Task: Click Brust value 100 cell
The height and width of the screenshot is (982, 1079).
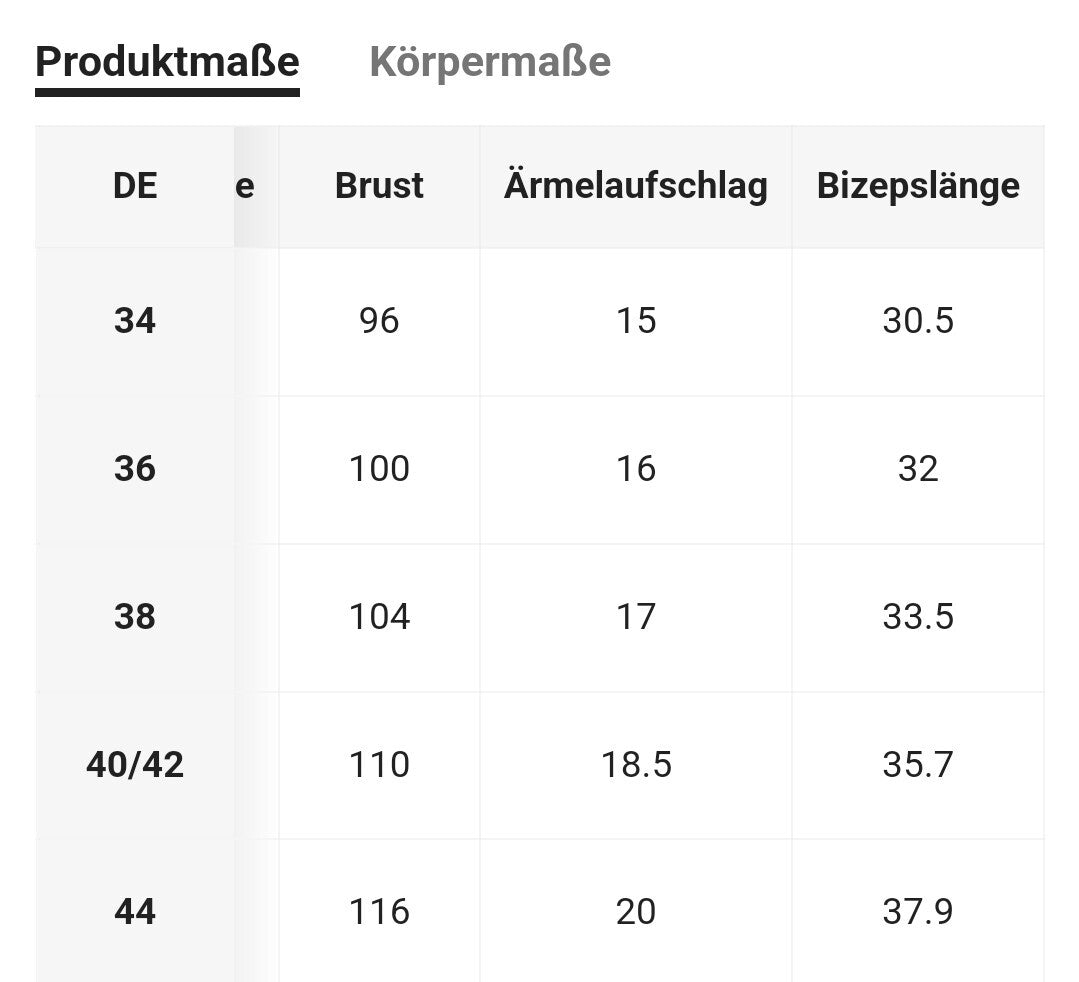Action: pyautogui.click(x=379, y=469)
